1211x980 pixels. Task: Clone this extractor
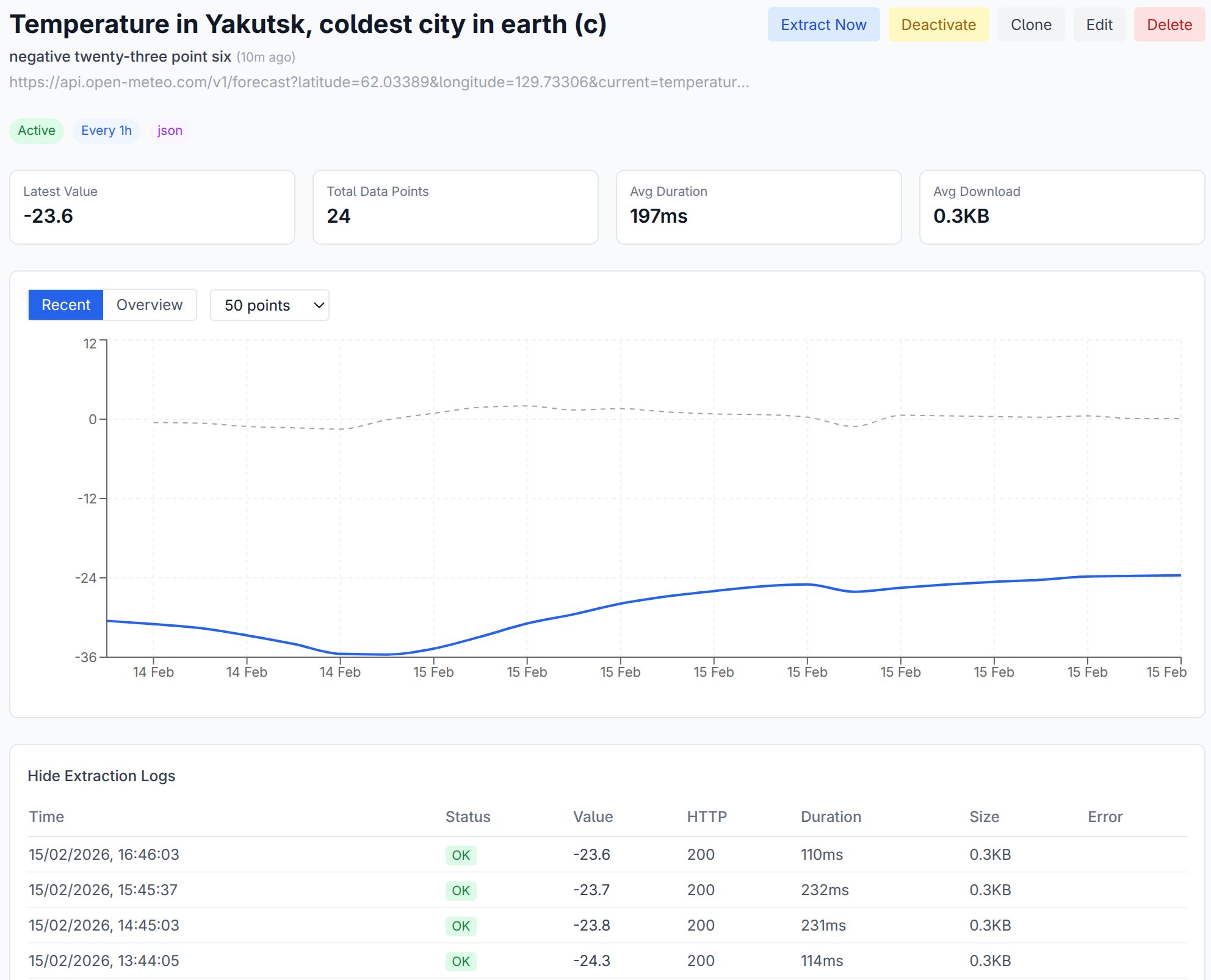pyautogui.click(x=1030, y=25)
